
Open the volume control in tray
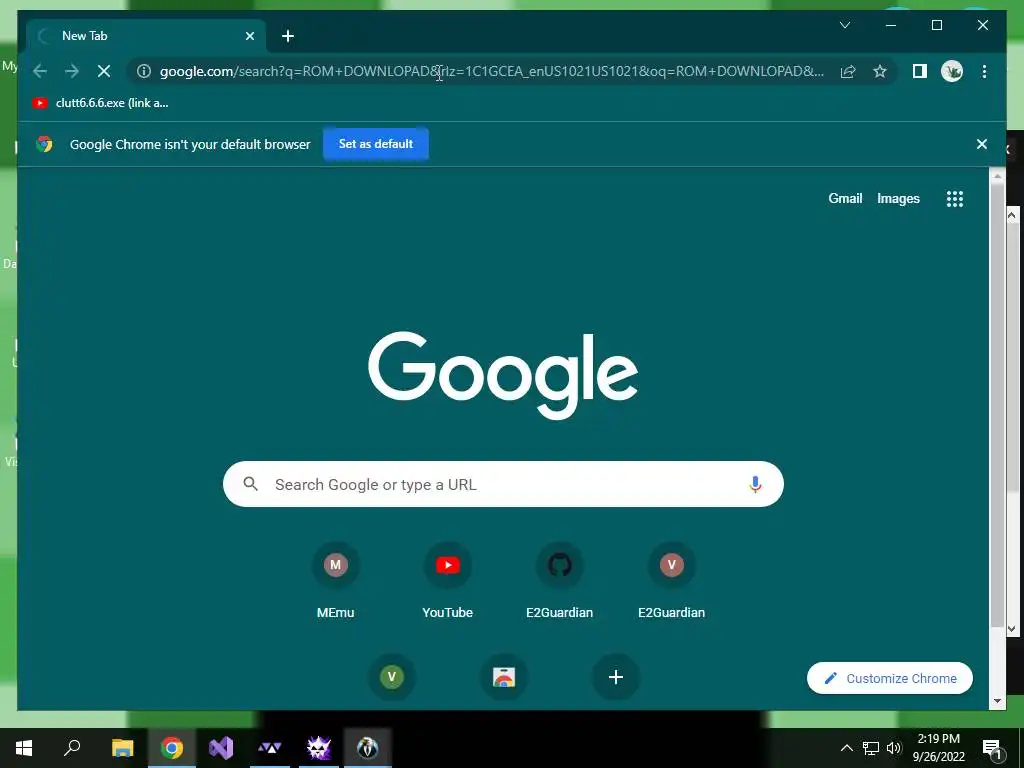pyautogui.click(x=894, y=748)
